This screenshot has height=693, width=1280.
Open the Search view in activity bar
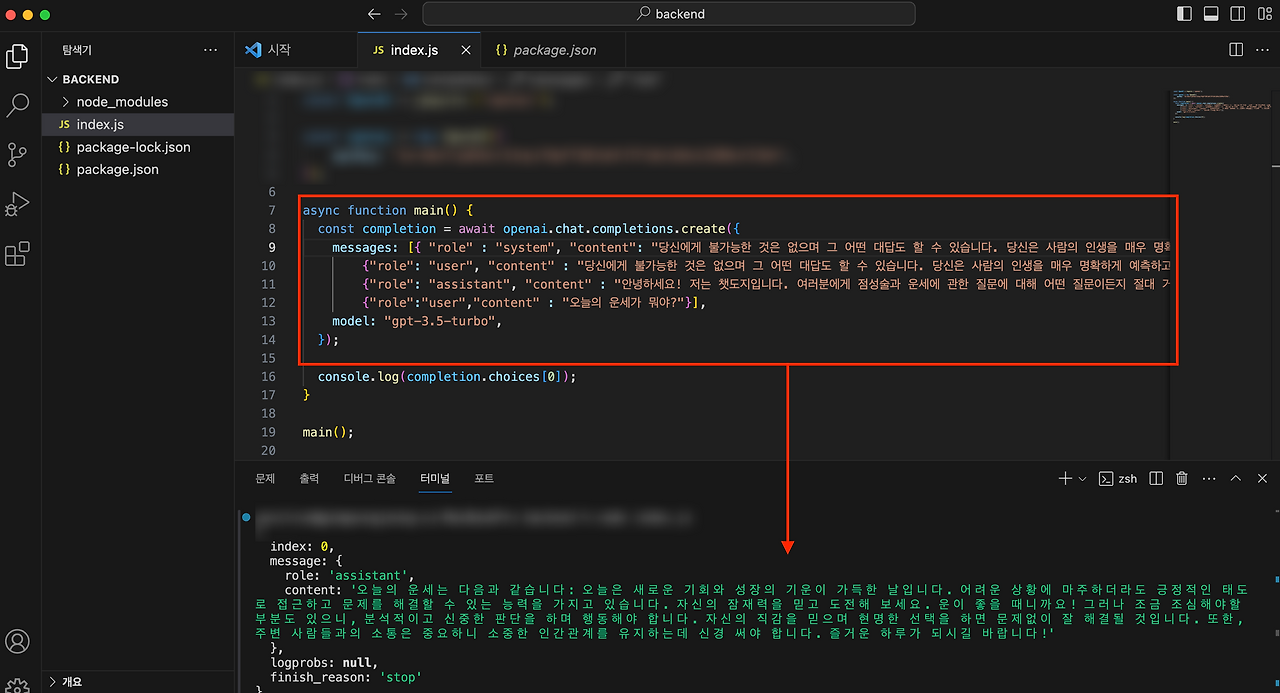point(17,105)
